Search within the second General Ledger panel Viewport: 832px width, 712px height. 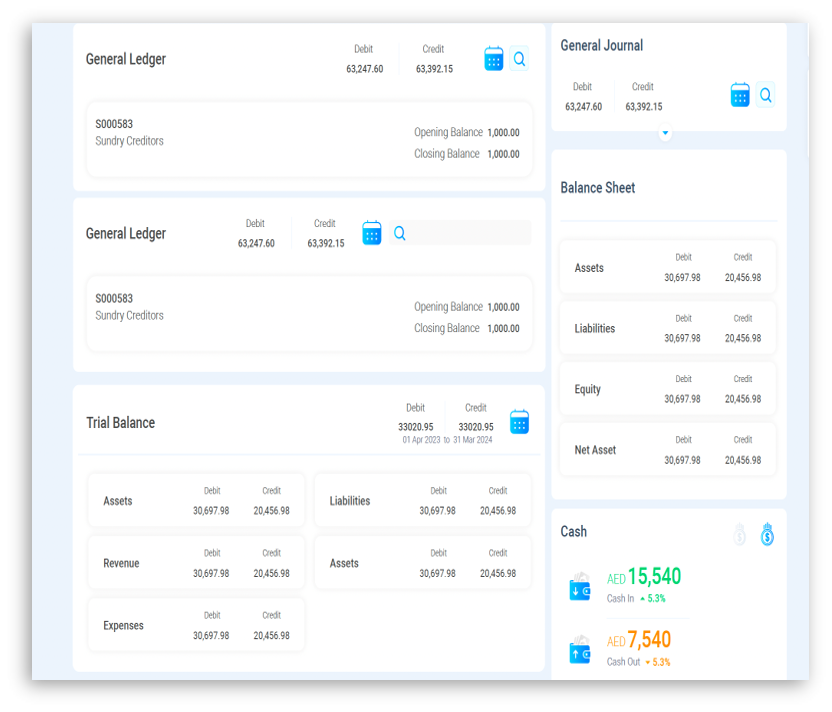pyautogui.click(x=400, y=233)
